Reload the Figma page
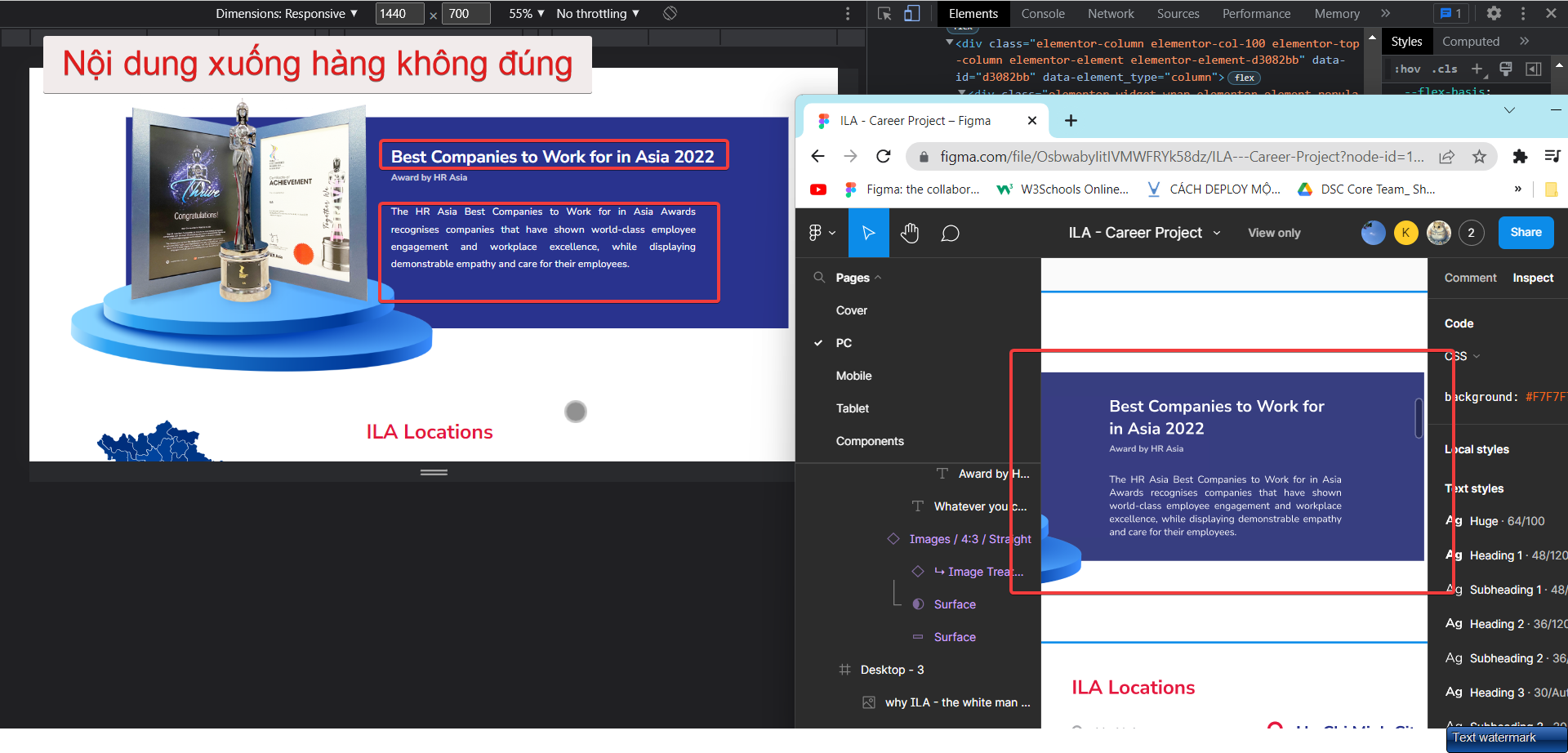The height and width of the screenshot is (753, 1568). coord(883,157)
